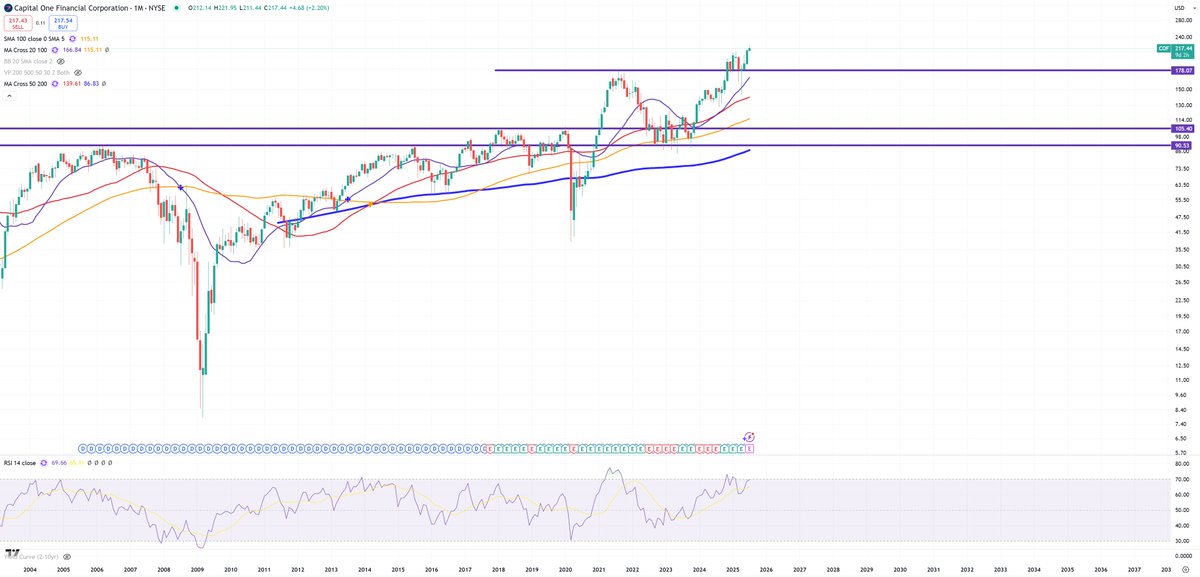Screen dimensions: 1200x577
Task: Click the 2031 label on time axis
Action: point(932,569)
